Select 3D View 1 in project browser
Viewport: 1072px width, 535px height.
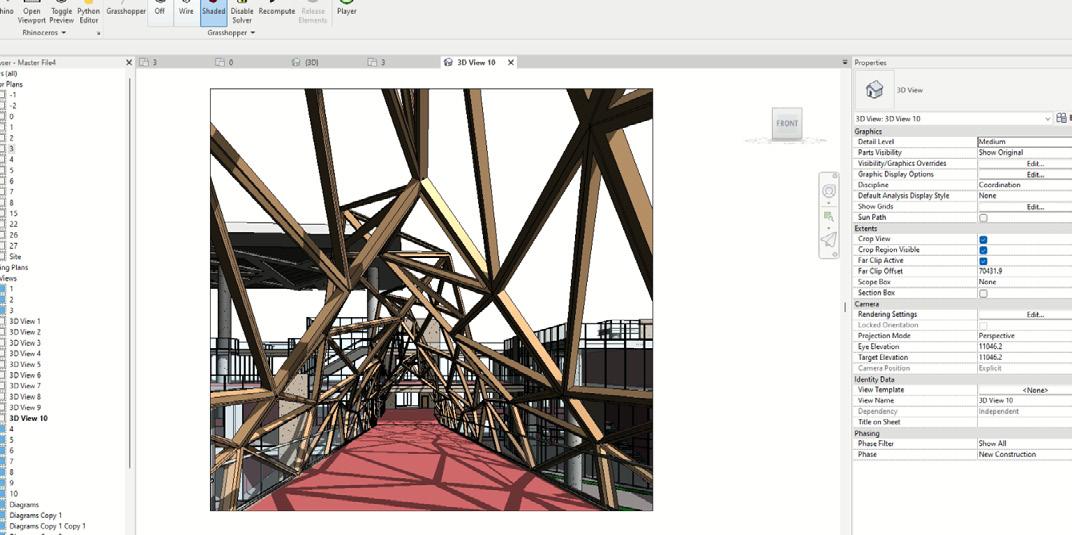tap(25, 321)
